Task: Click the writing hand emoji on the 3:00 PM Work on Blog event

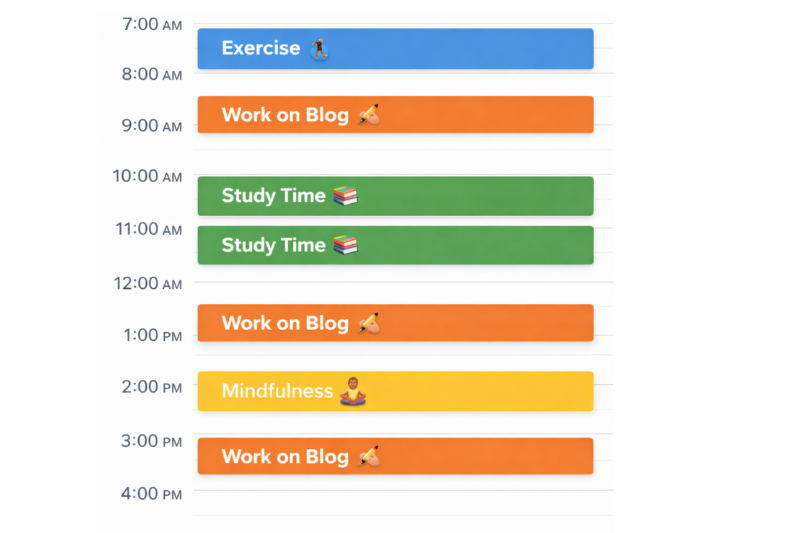Action: click(x=369, y=456)
